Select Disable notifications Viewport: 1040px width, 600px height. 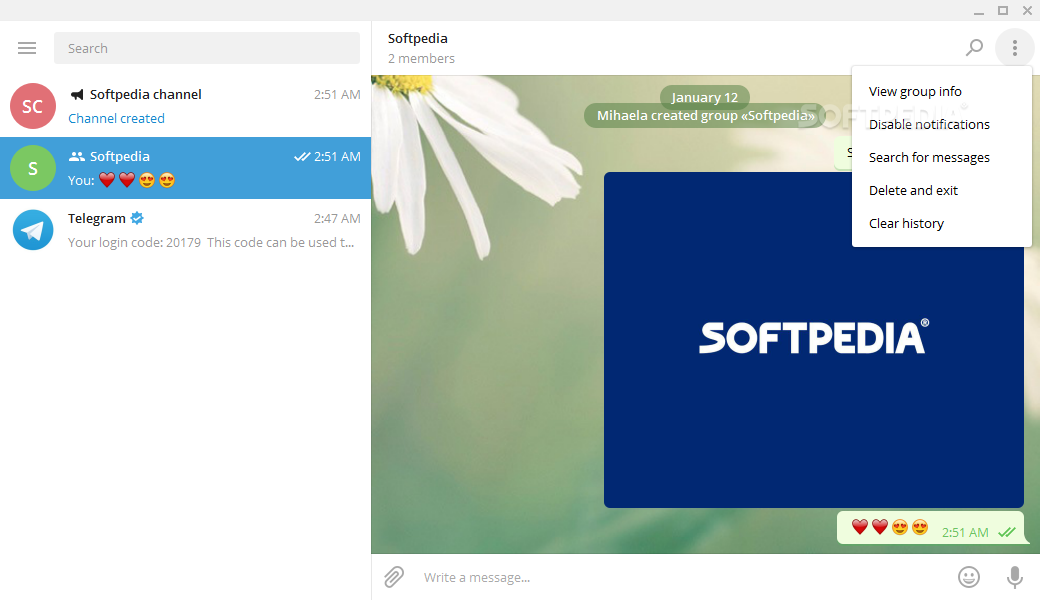pyautogui.click(x=941, y=125)
